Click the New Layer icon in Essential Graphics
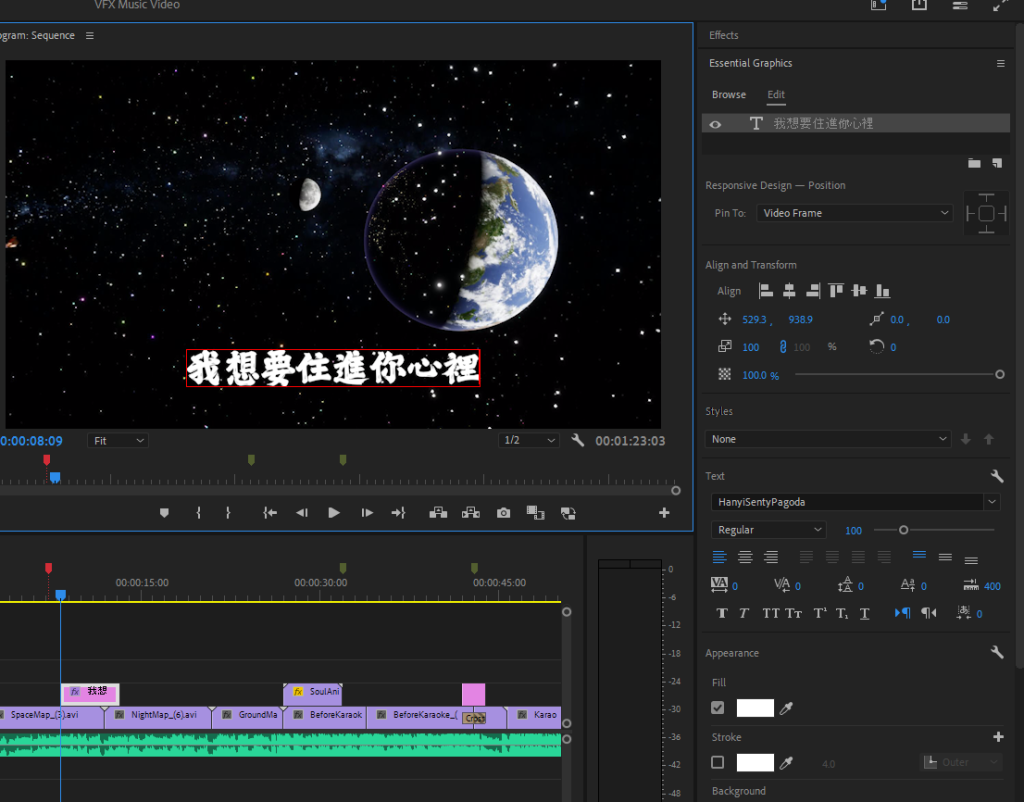The height and width of the screenshot is (802, 1024). (996, 163)
